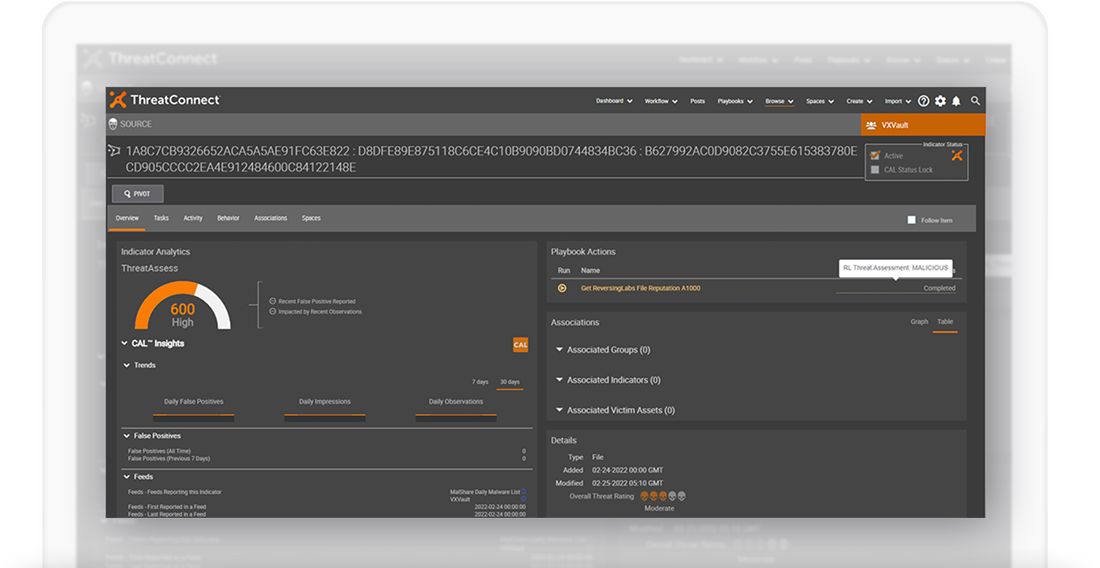Switch to the Activity tab

pyautogui.click(x=193, y=218)
